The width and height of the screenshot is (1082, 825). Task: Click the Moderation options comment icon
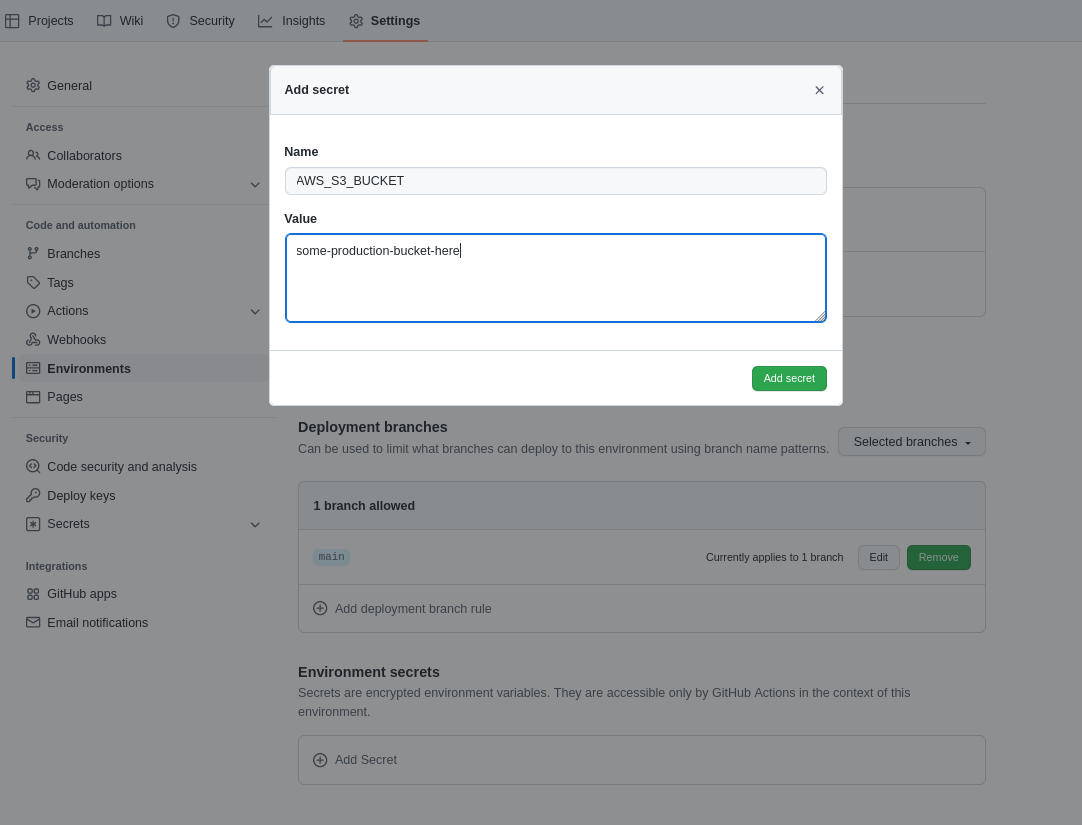(33, 183)
